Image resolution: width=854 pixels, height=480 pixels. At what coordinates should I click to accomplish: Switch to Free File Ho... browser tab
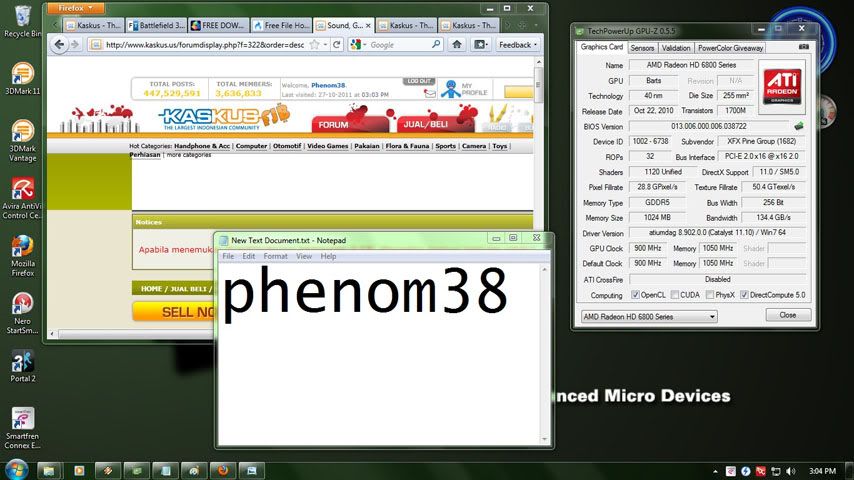[x=281, y=25]
